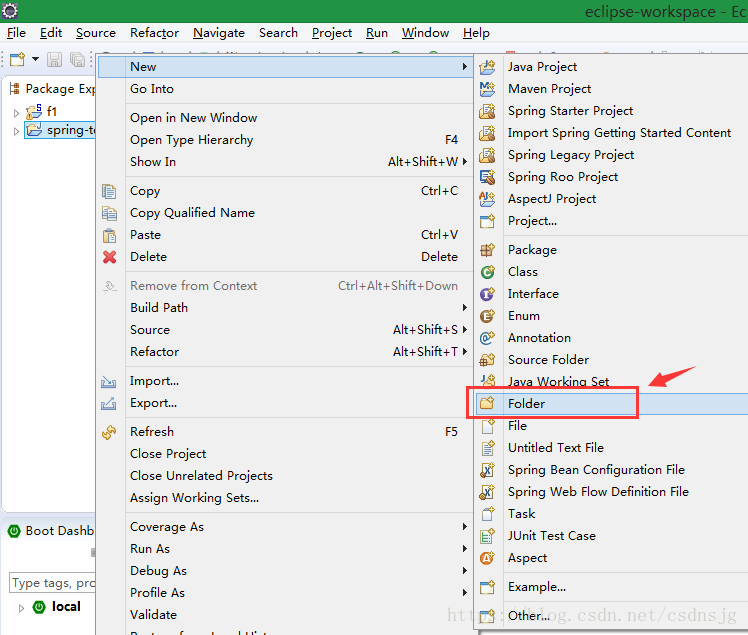Click the orange Aspect icon
Image resolution: width=748 pixels, height=635 pixels.
point(487,558)
